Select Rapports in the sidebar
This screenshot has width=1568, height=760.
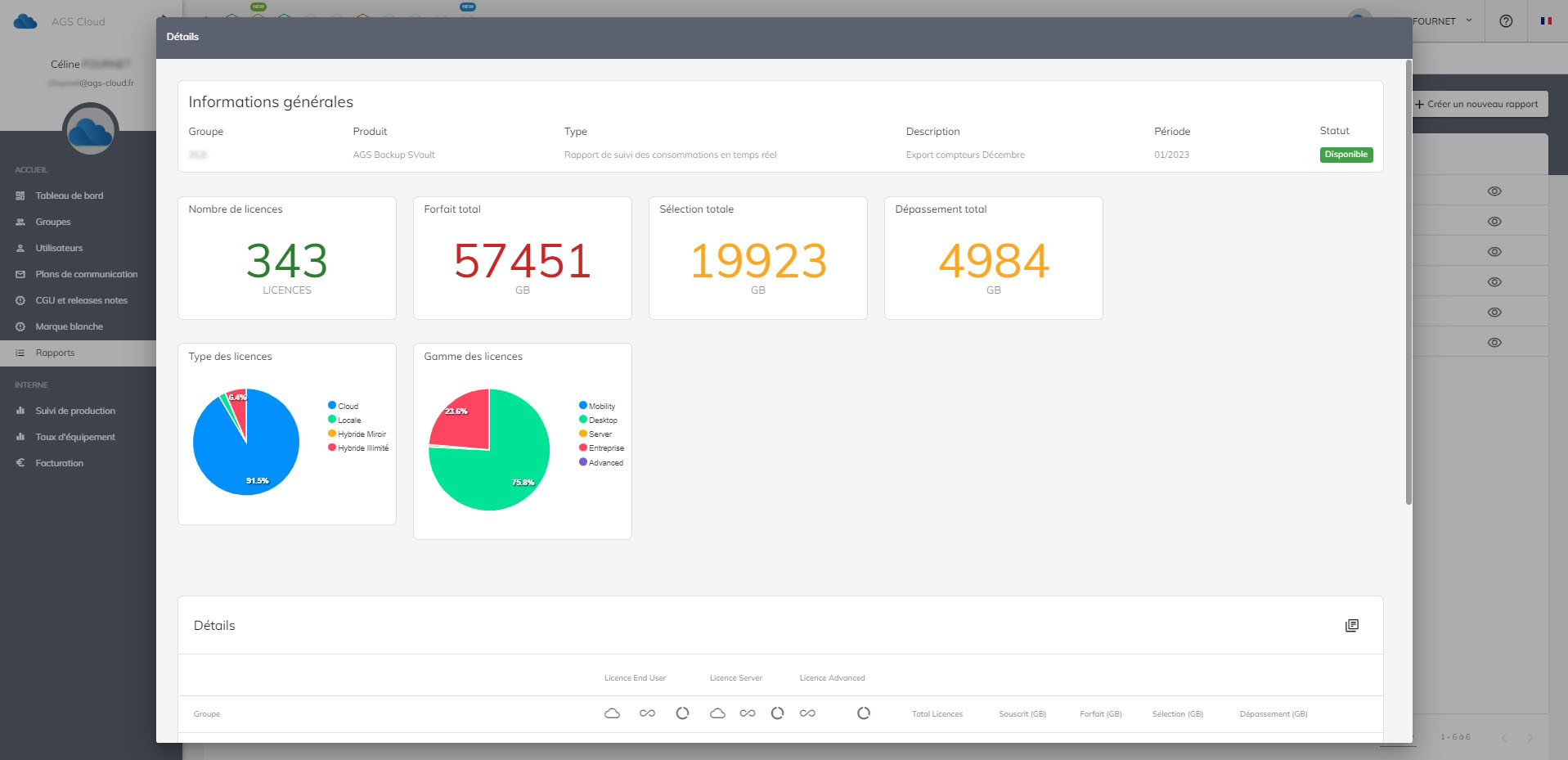[x=78, y=353]
